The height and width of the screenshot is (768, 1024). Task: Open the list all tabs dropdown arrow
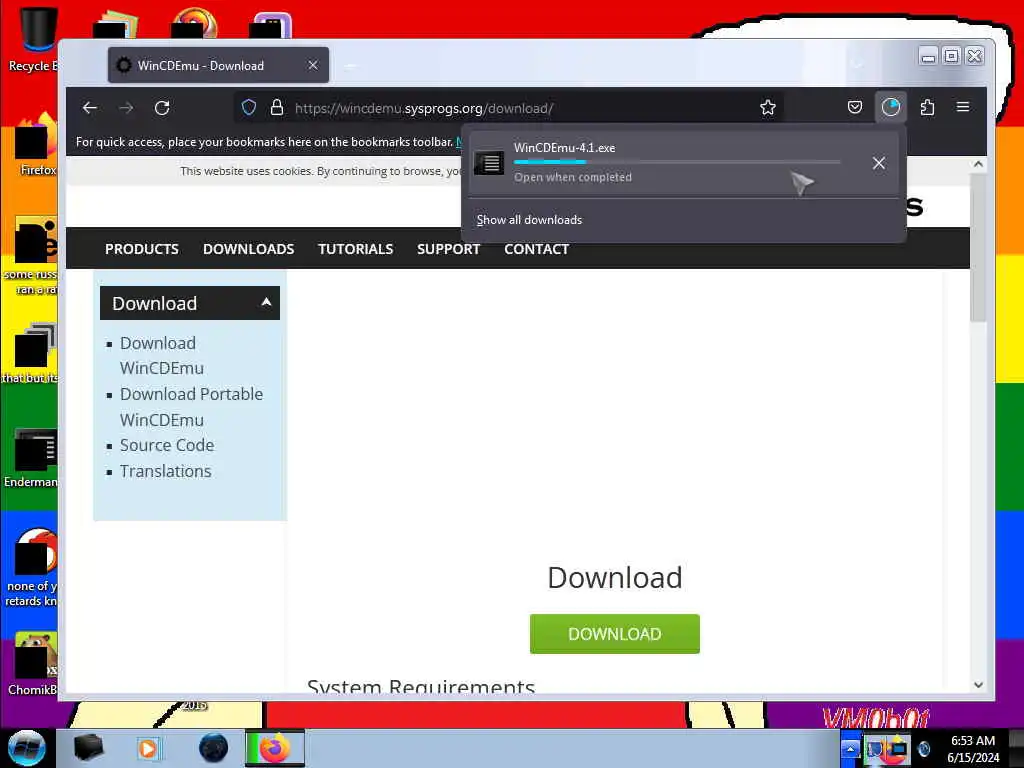[x=857, y=65]
